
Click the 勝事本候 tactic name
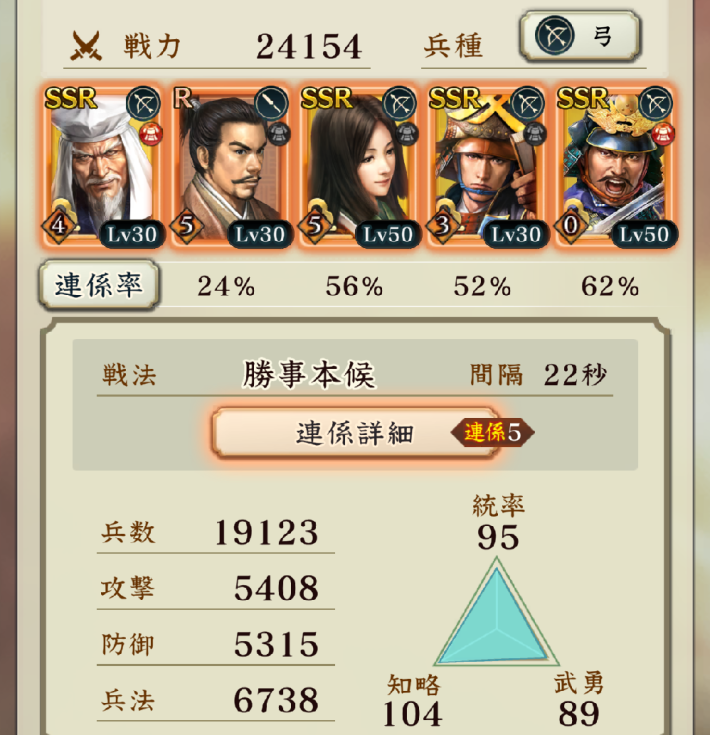pos(308,375)
